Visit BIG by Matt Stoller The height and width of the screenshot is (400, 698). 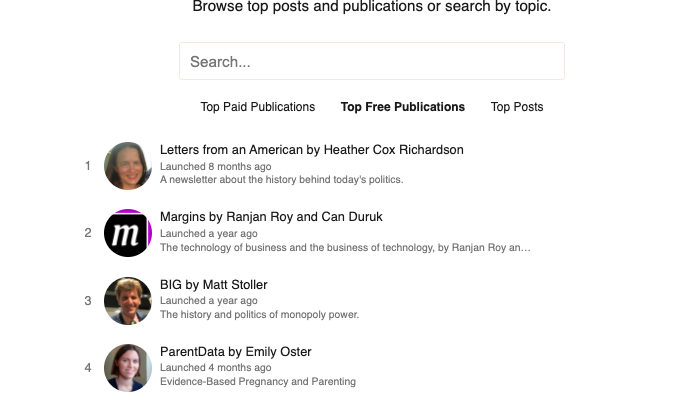[x=214, y=285]
